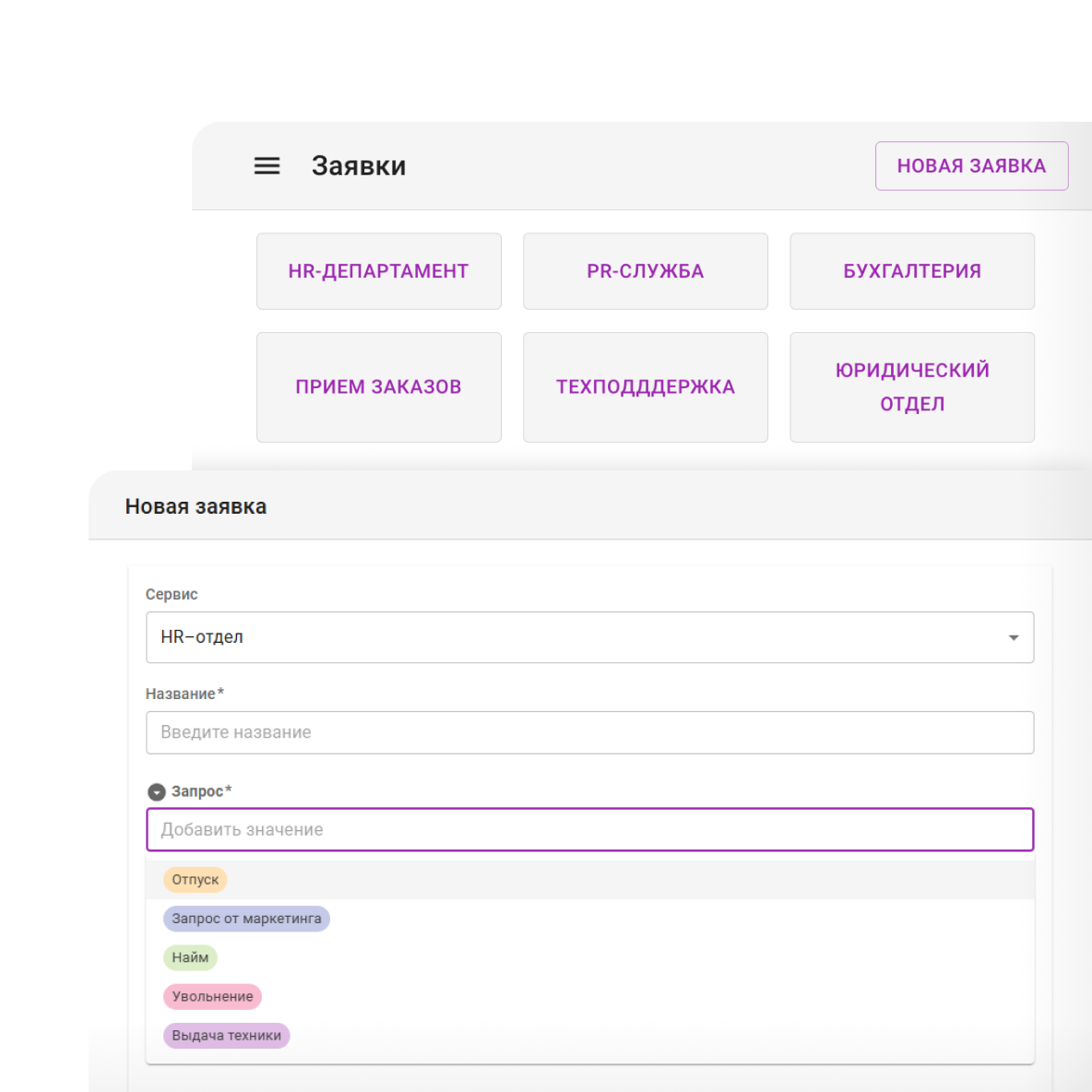Open the ТЕХПОДДДЕРЖКА card
The width and height of the screenshot is (1092, 1092).
[x=646, y=387]
